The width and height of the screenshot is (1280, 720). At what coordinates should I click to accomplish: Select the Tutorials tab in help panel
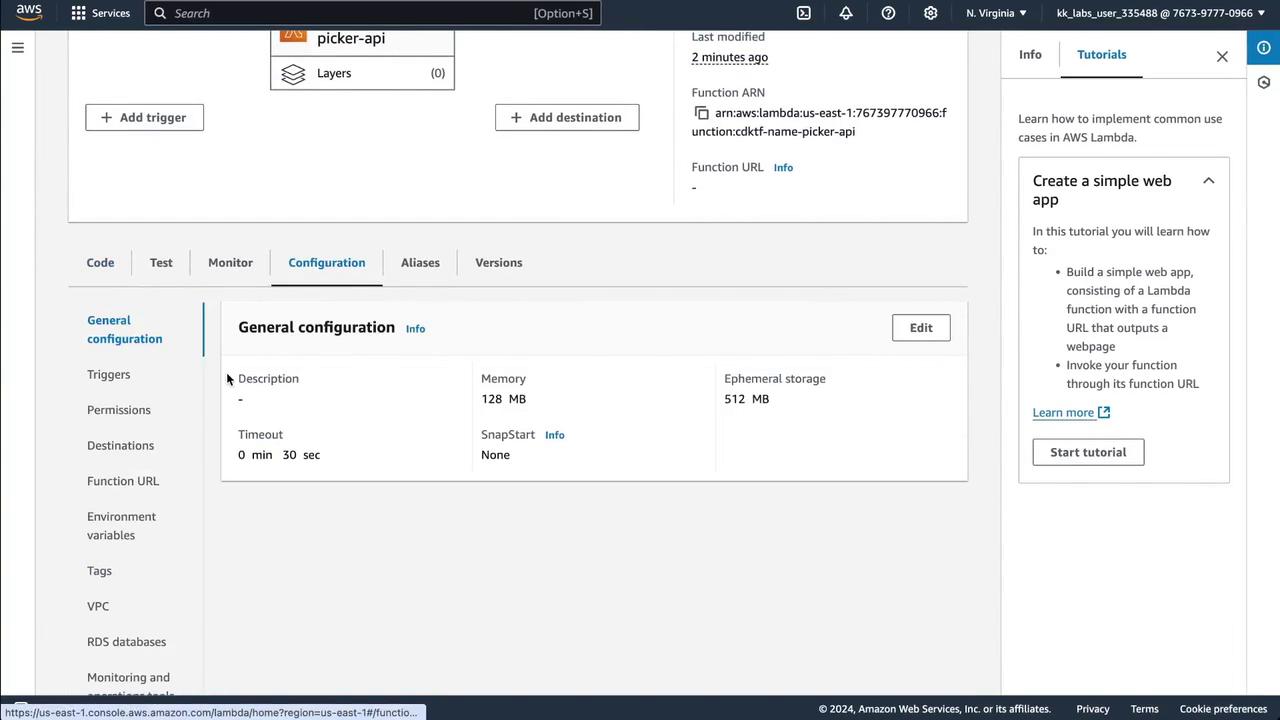(x=1101, y=55)
